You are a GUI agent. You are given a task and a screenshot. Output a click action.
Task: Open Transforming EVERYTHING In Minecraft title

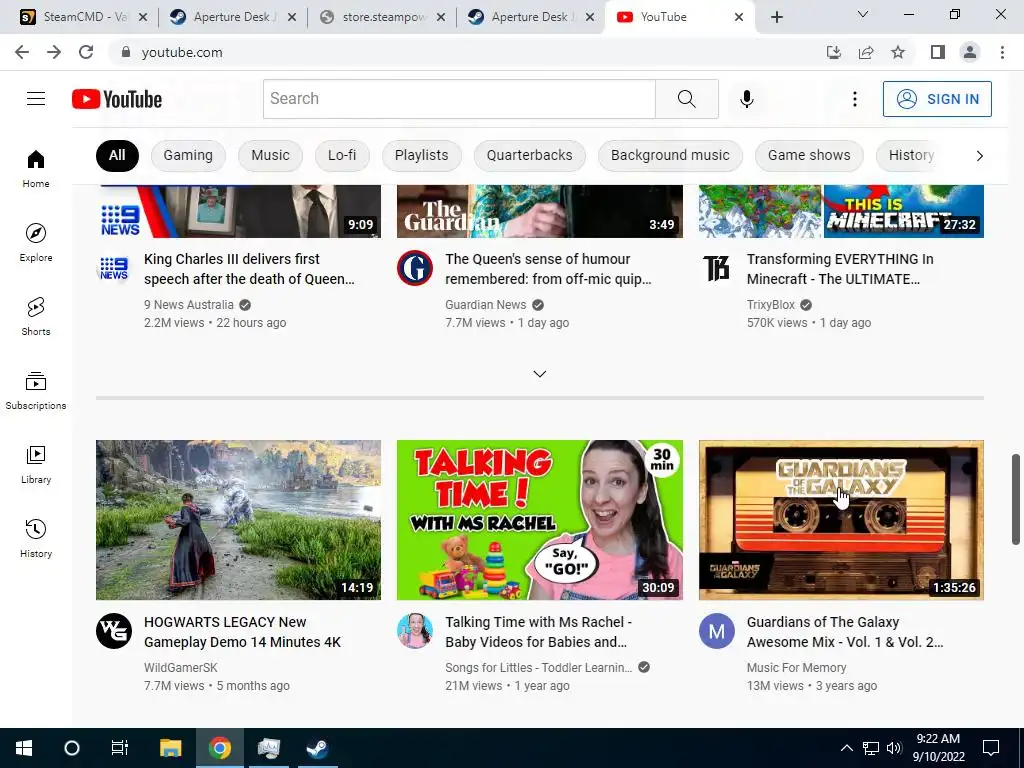(x=840, y=269)
